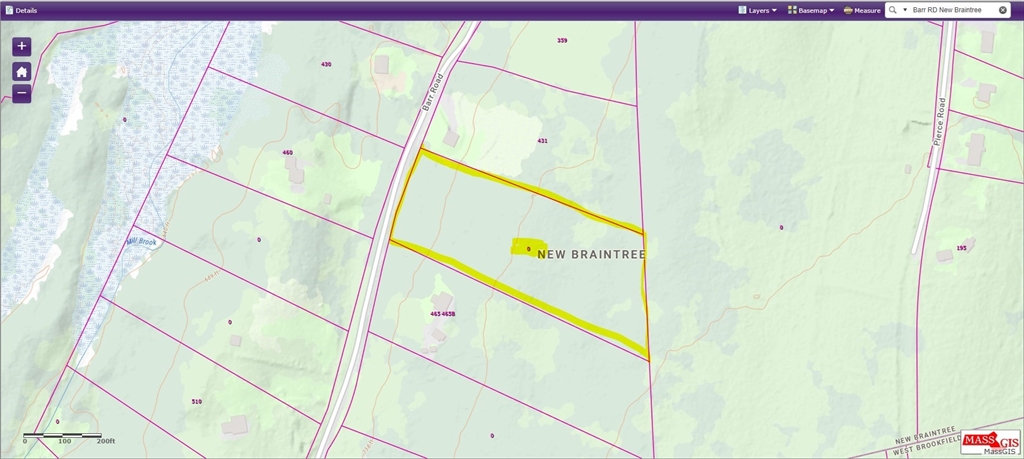Click the highlighted parcel label 0
This screenshot has height=459, width=1024.
click(528, 248)
